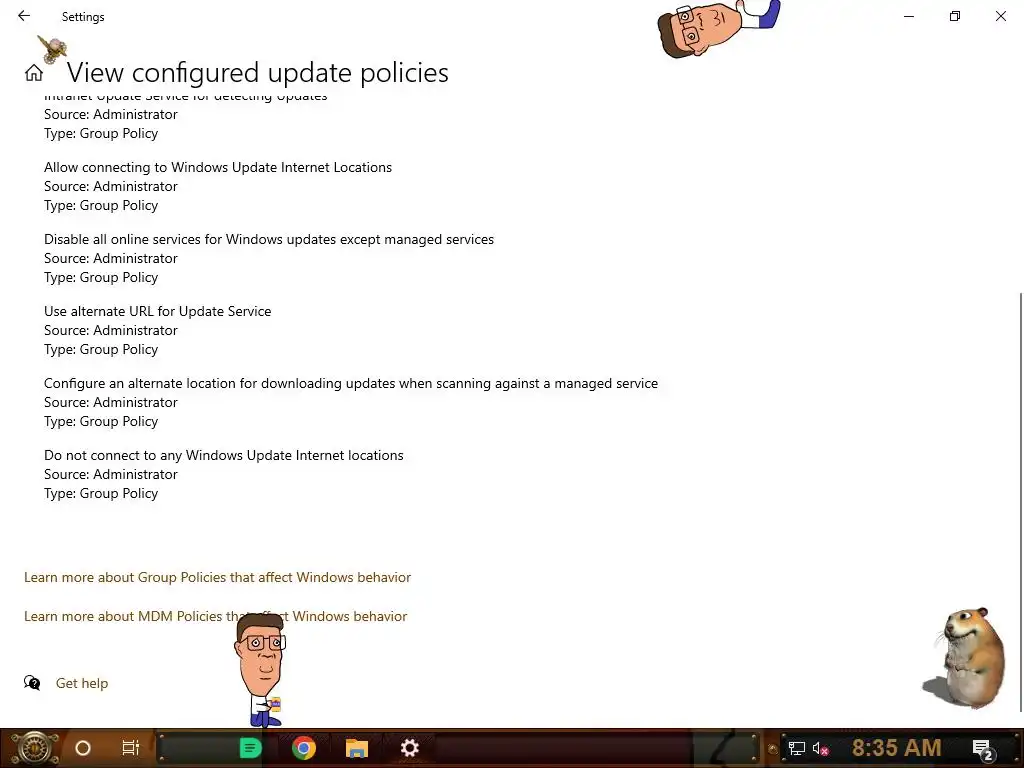Open File Explorer from the taskbar
This screenshot has height=768, width=1024.
[357, 748]
